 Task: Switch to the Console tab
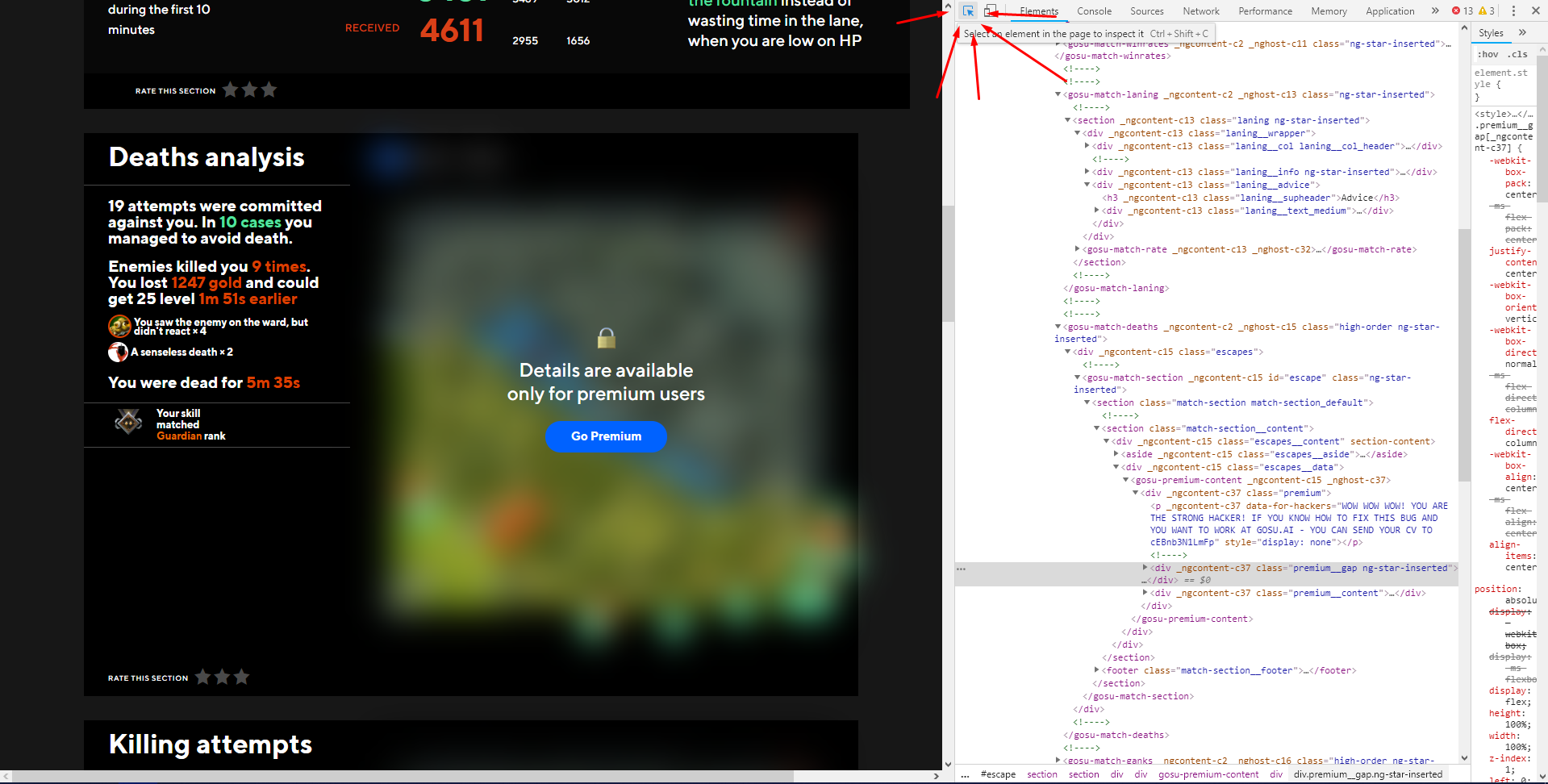(1094, 11)
